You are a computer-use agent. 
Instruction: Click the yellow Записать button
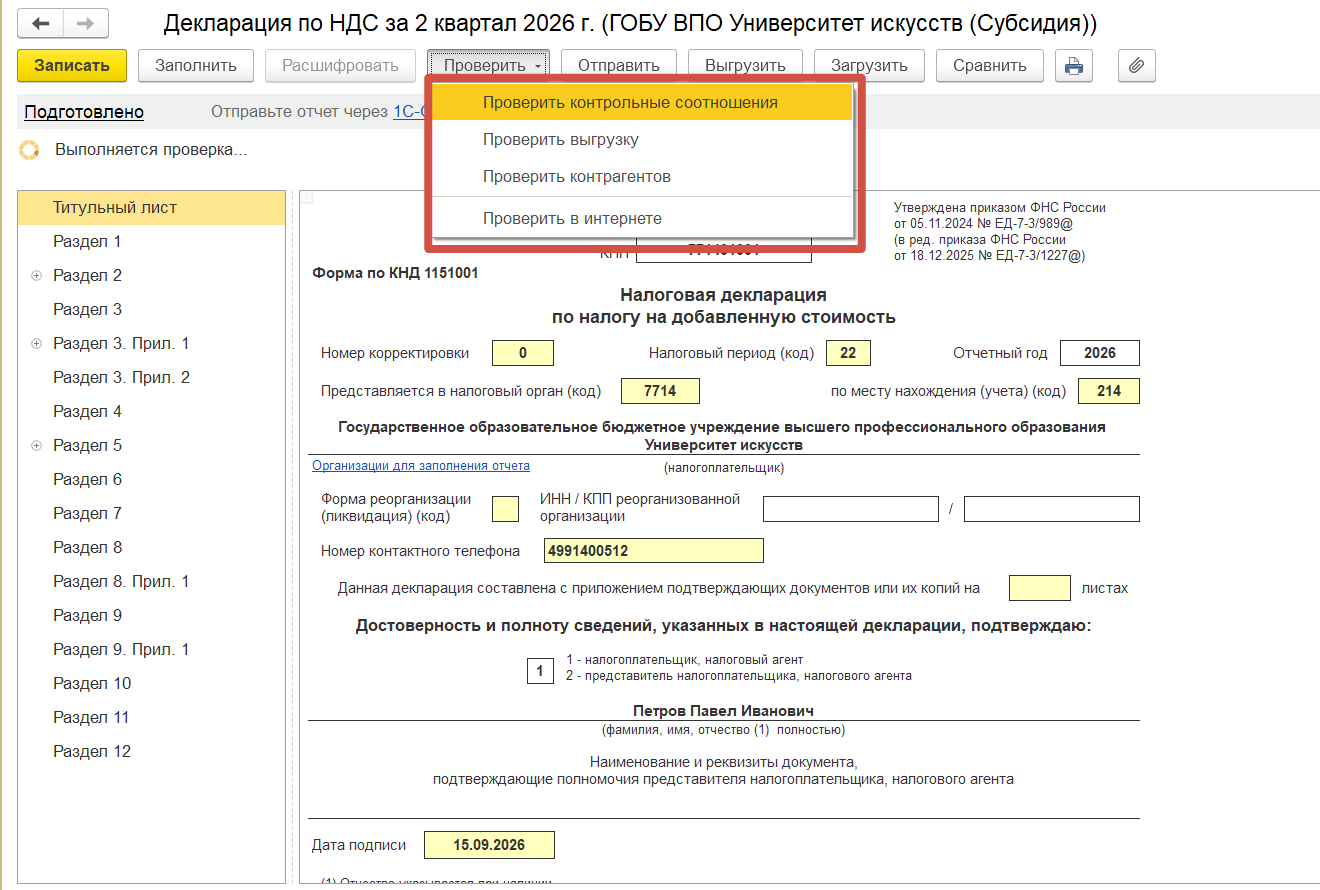(72, 66)
